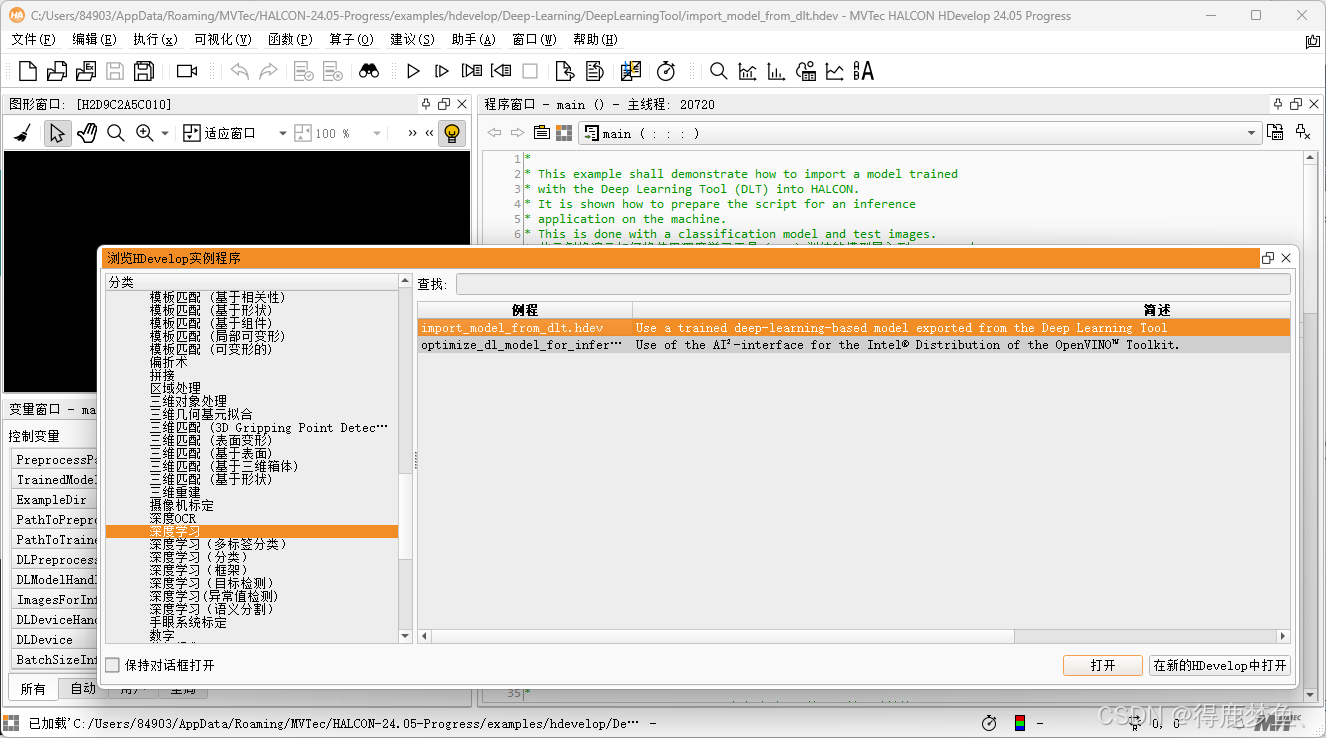Open the gray histogram tool
Image resolution: width=1326 pixels, height=738 pixels.
[747, 71]
